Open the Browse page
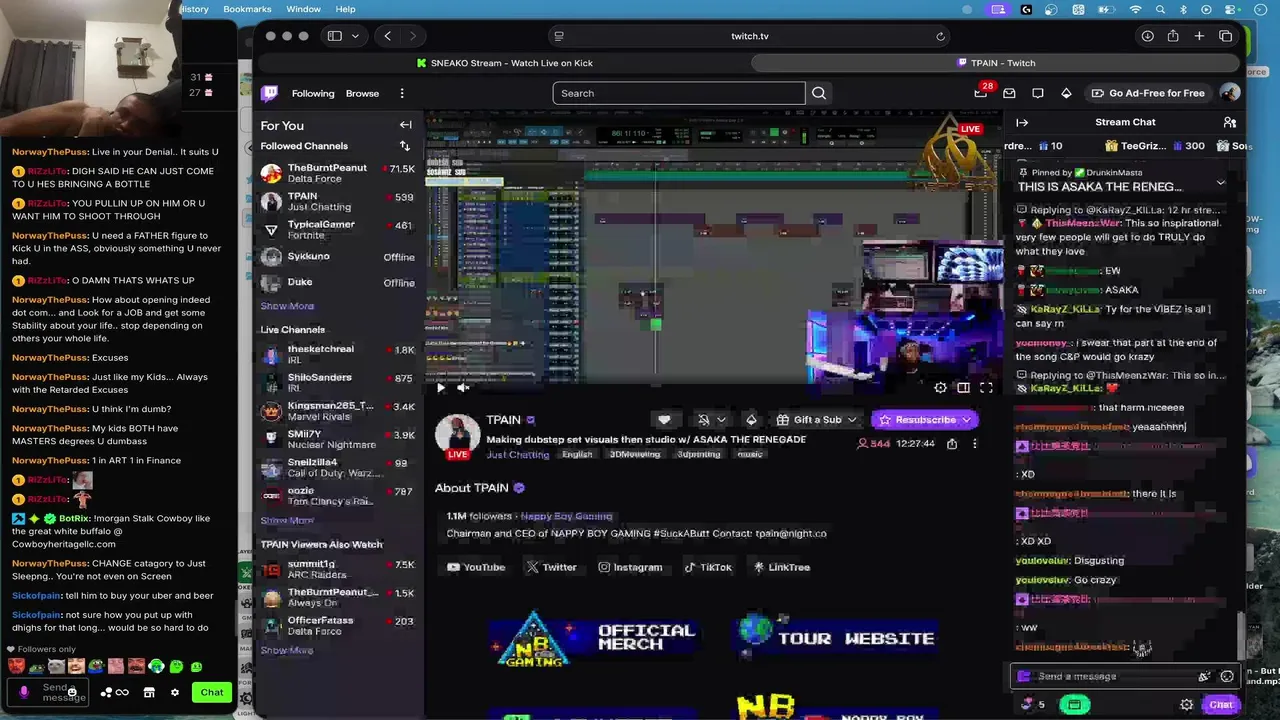The width and height of the screenshot is (1280, 720). click(362, 93)
